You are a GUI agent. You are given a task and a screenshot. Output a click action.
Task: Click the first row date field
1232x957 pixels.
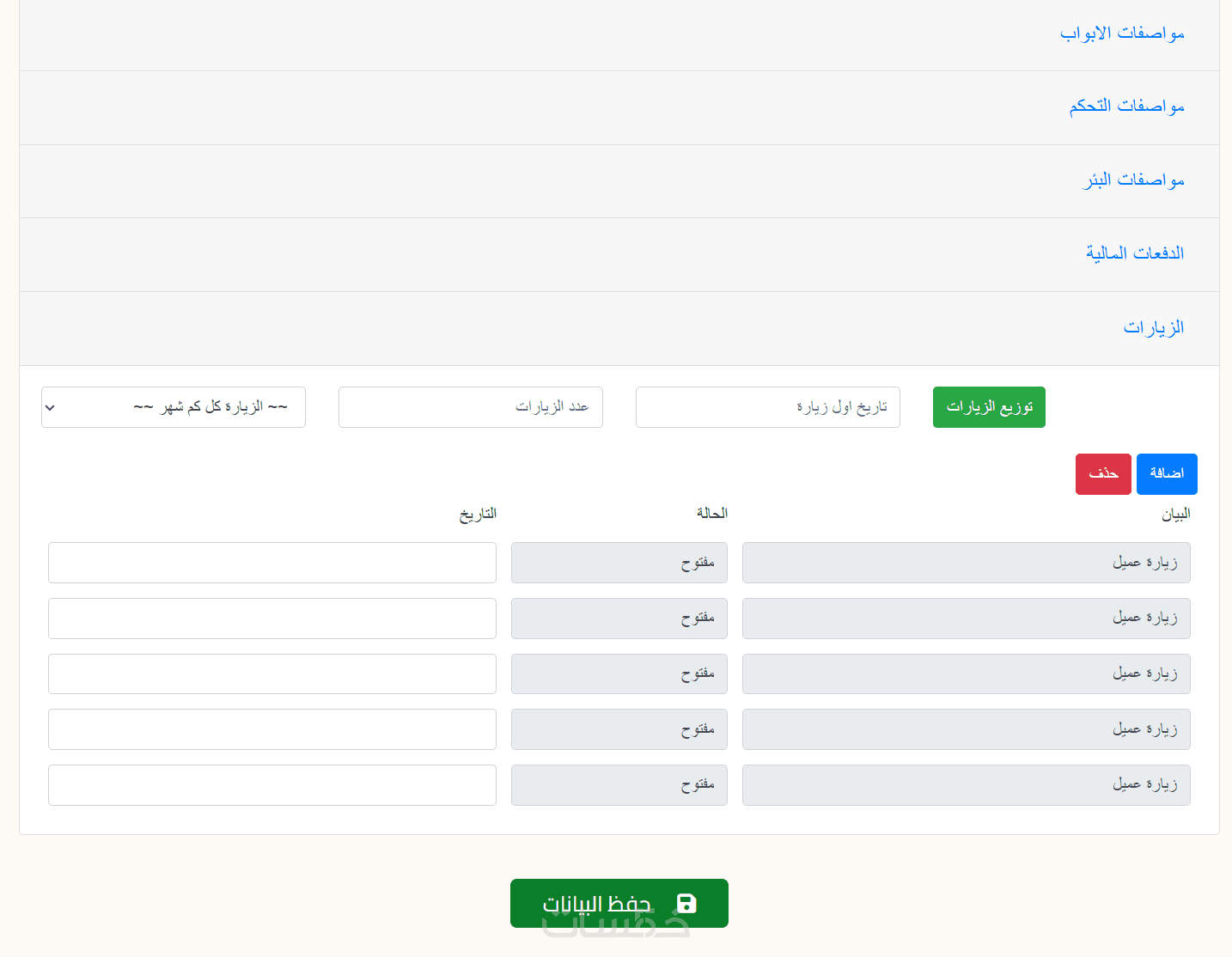click(272, 563)
